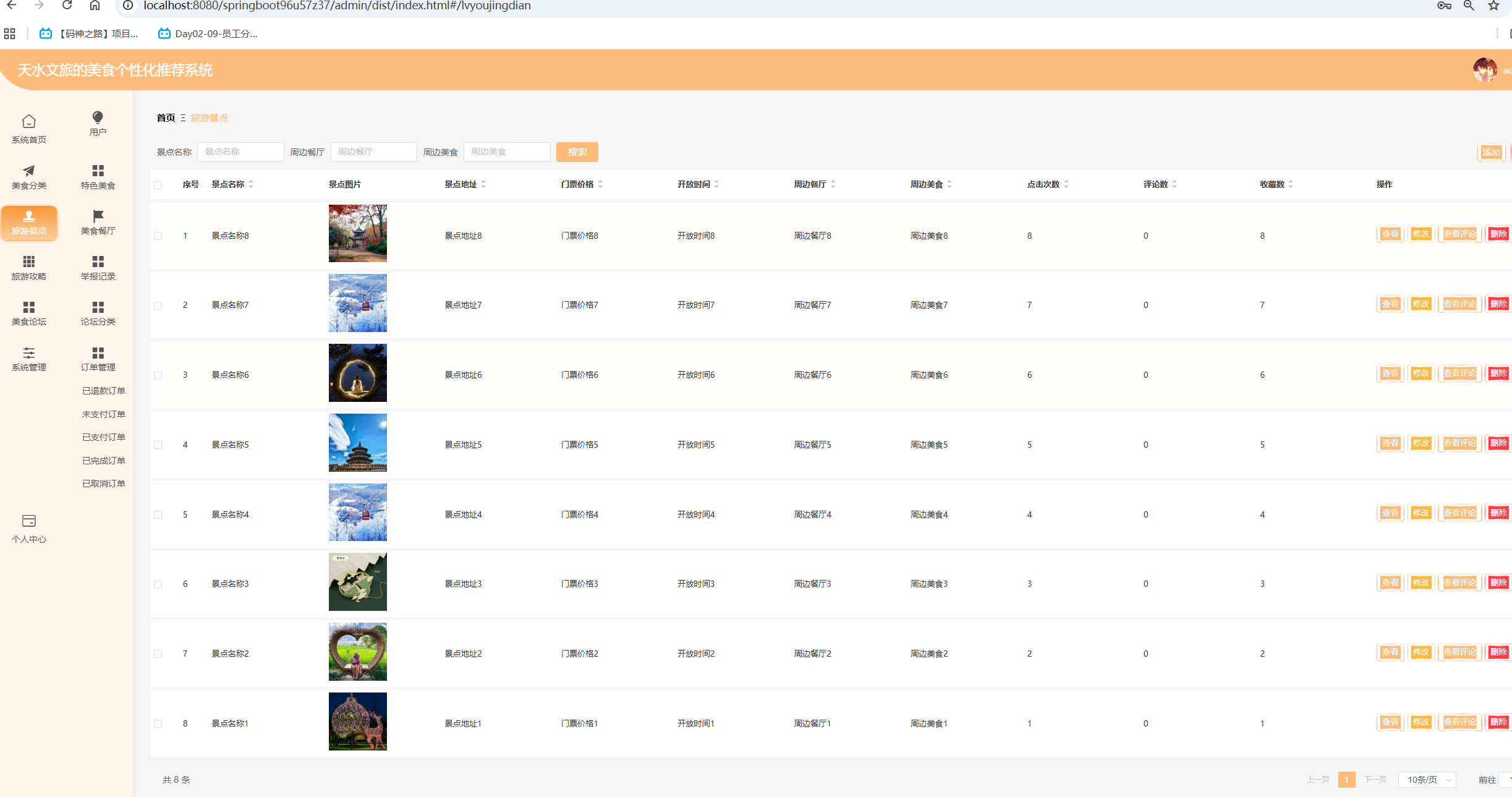
Task: Open the 已支付订单 submenu item
Action: click(x=103, y=437)
